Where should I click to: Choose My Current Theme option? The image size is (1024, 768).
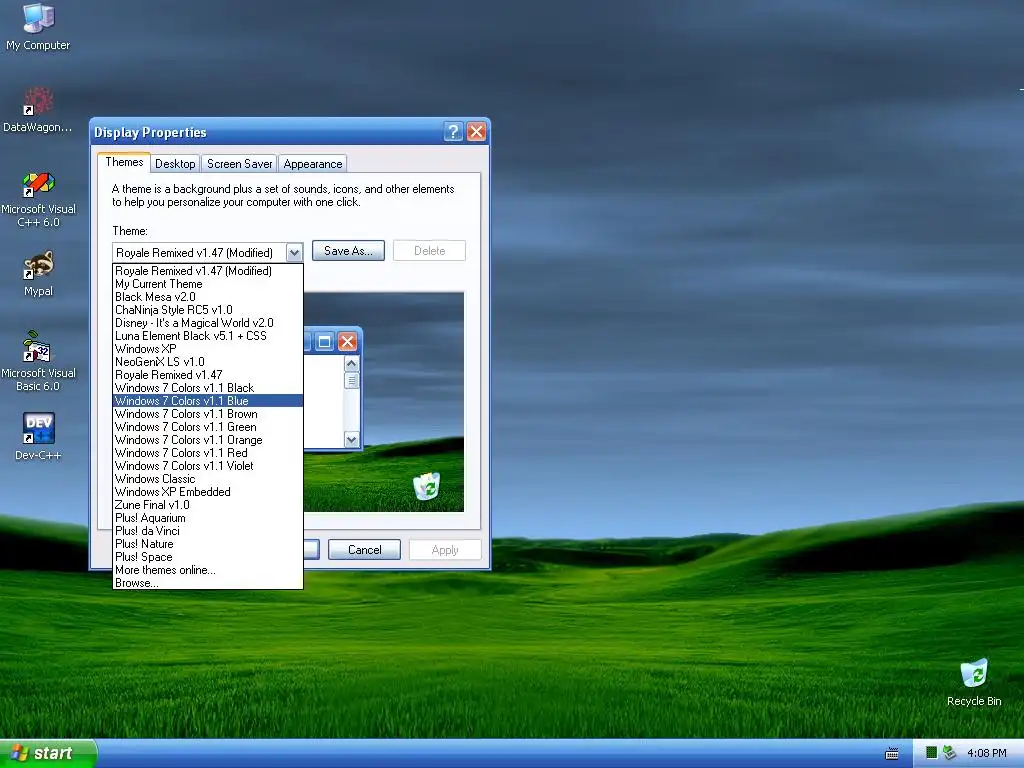[x=208, y=284]
